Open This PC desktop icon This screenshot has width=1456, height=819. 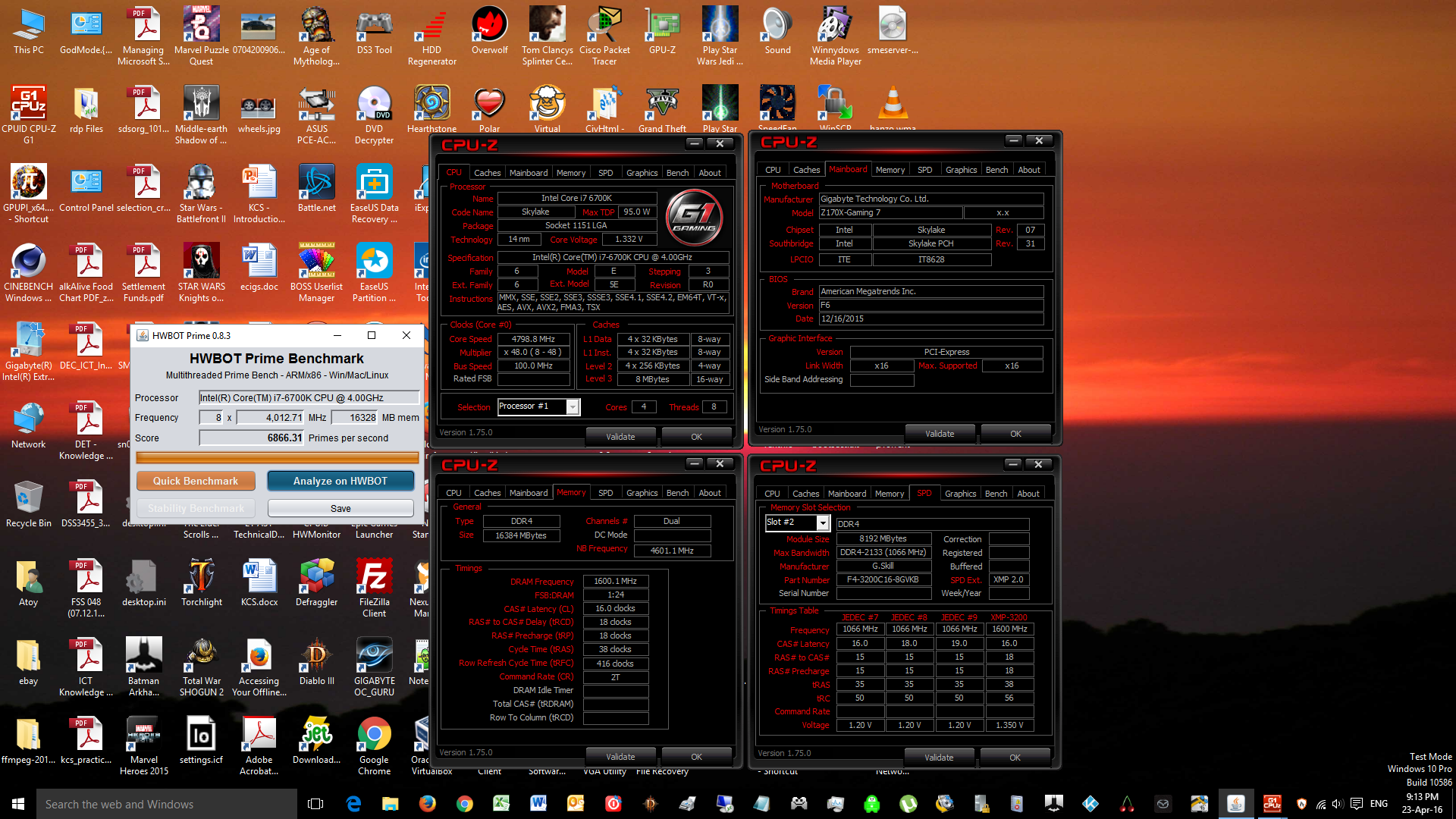pyautogui.click(x=29, y=32)
